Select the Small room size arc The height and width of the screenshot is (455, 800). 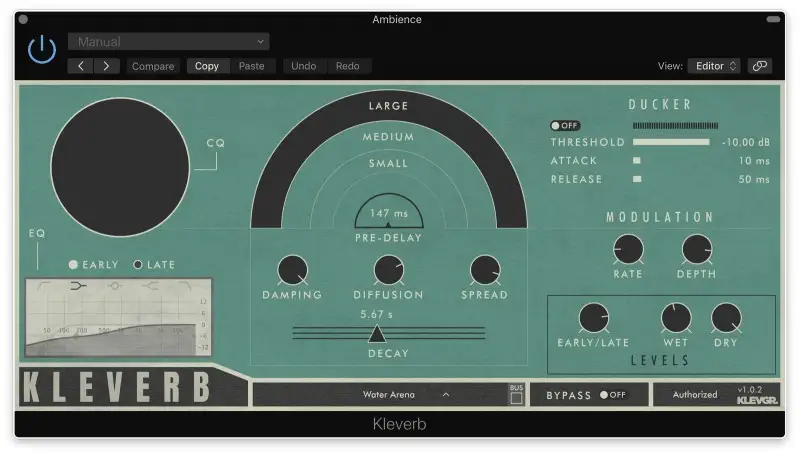click(389, 163)
